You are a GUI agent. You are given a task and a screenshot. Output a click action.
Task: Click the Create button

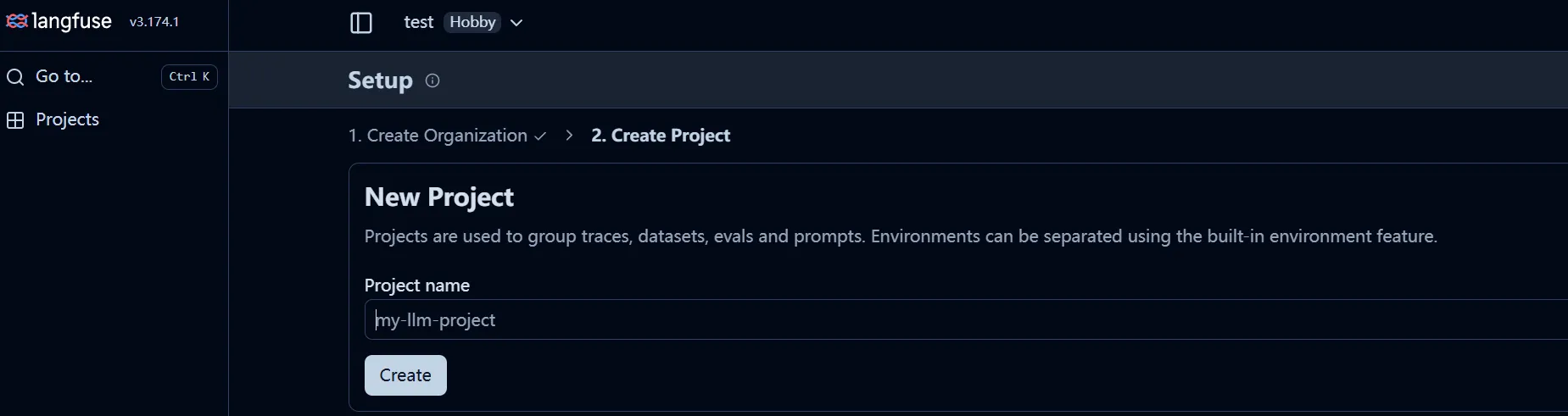405,375
